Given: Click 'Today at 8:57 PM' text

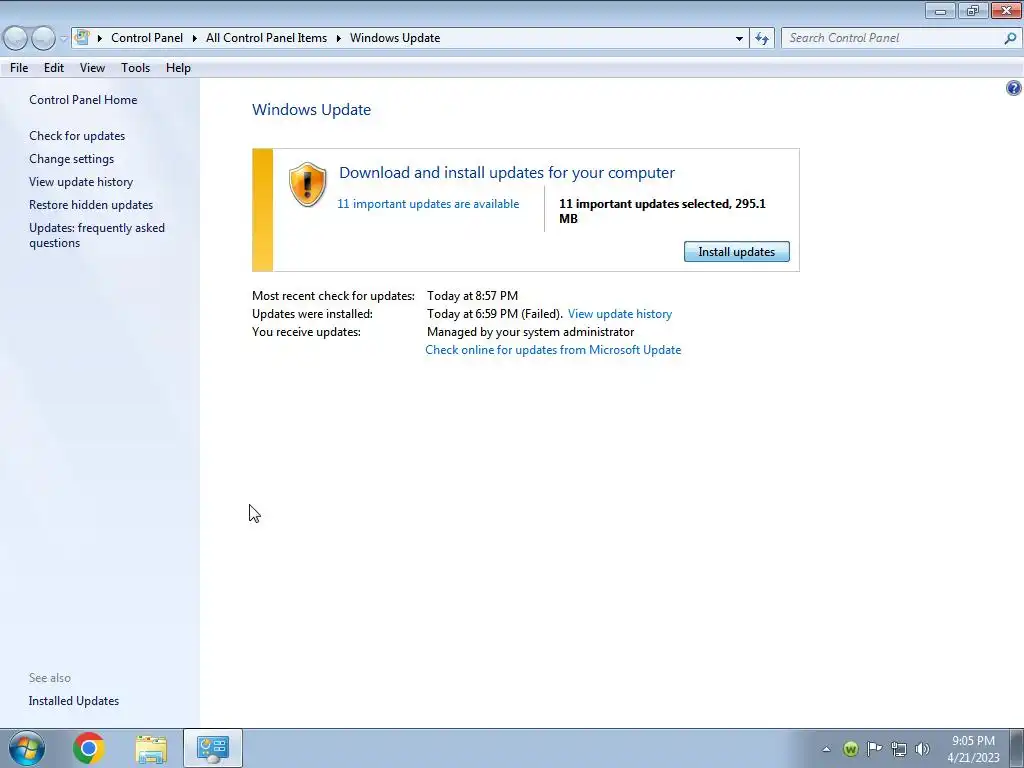Looking at the screenshot, I should 472,296.
